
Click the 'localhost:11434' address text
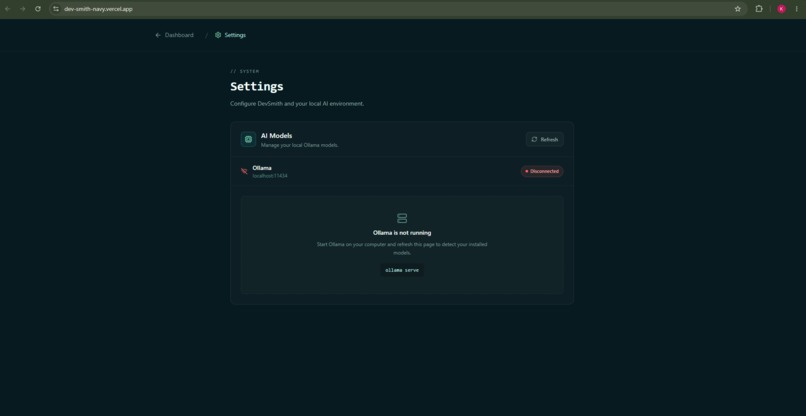pos(270,176)
